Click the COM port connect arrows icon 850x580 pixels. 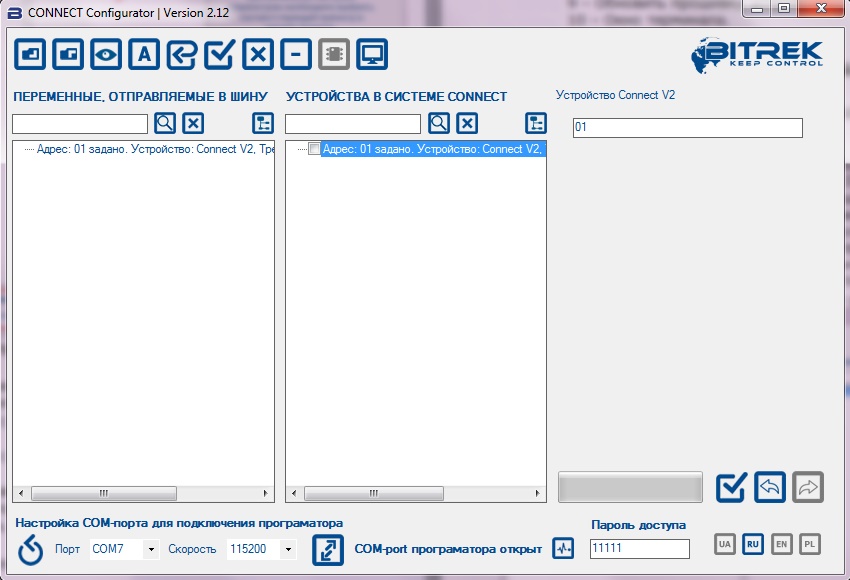(x=328, y=549)
